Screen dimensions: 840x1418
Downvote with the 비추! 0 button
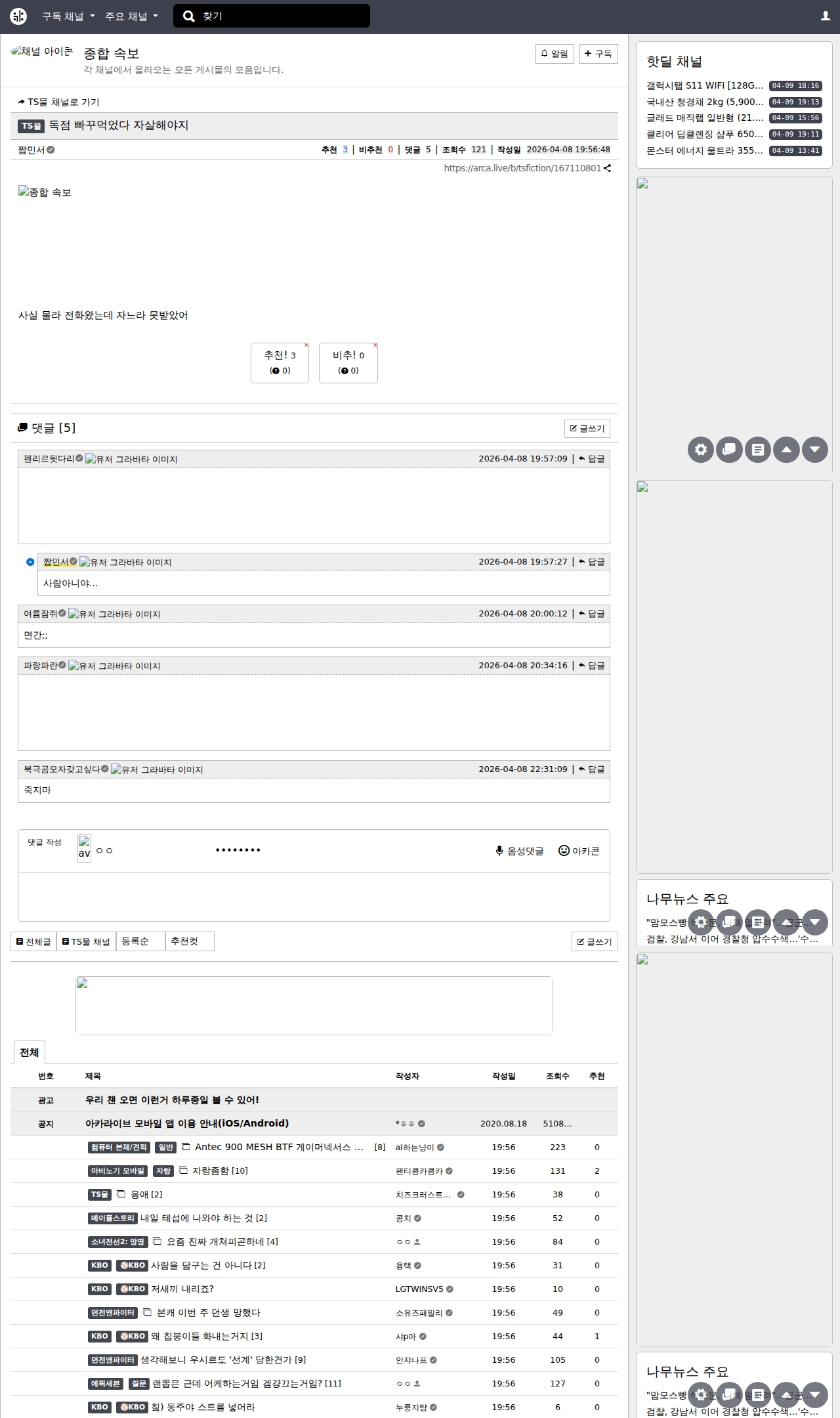pos(348,362)
